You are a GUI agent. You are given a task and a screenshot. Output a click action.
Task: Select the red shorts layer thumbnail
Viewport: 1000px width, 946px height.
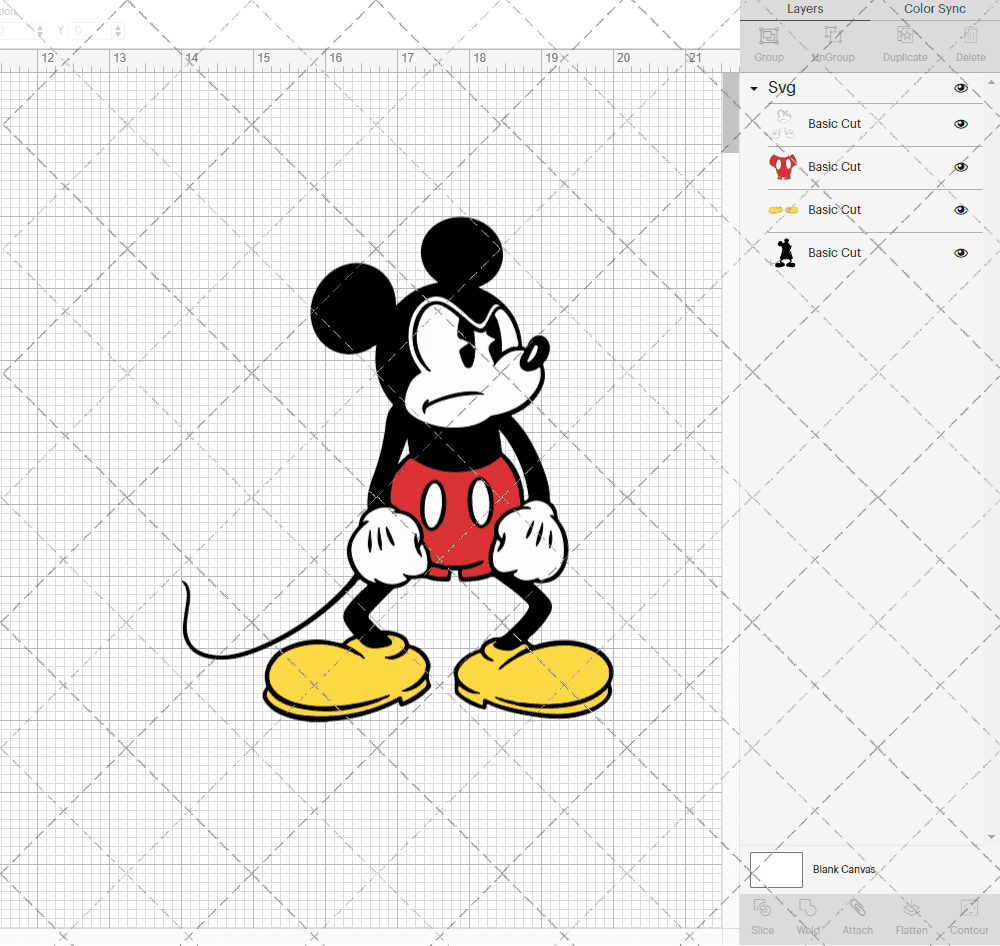click(783, 166)
